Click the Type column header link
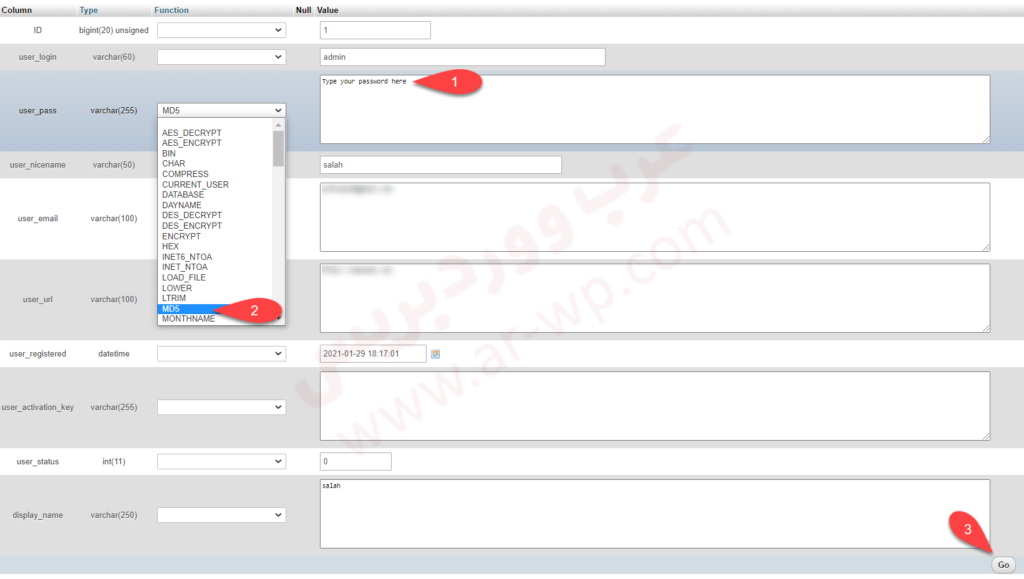1024x579 pixels. [x=89, y=10]
